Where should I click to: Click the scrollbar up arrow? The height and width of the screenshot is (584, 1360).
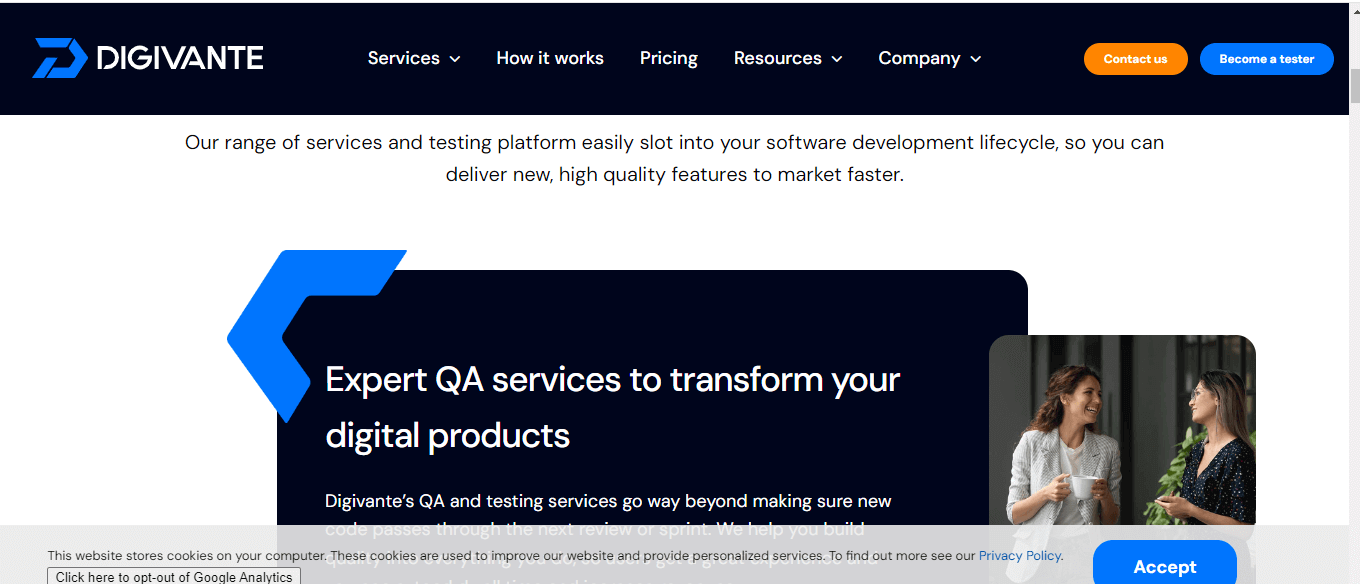click(x=1355, y=9)
